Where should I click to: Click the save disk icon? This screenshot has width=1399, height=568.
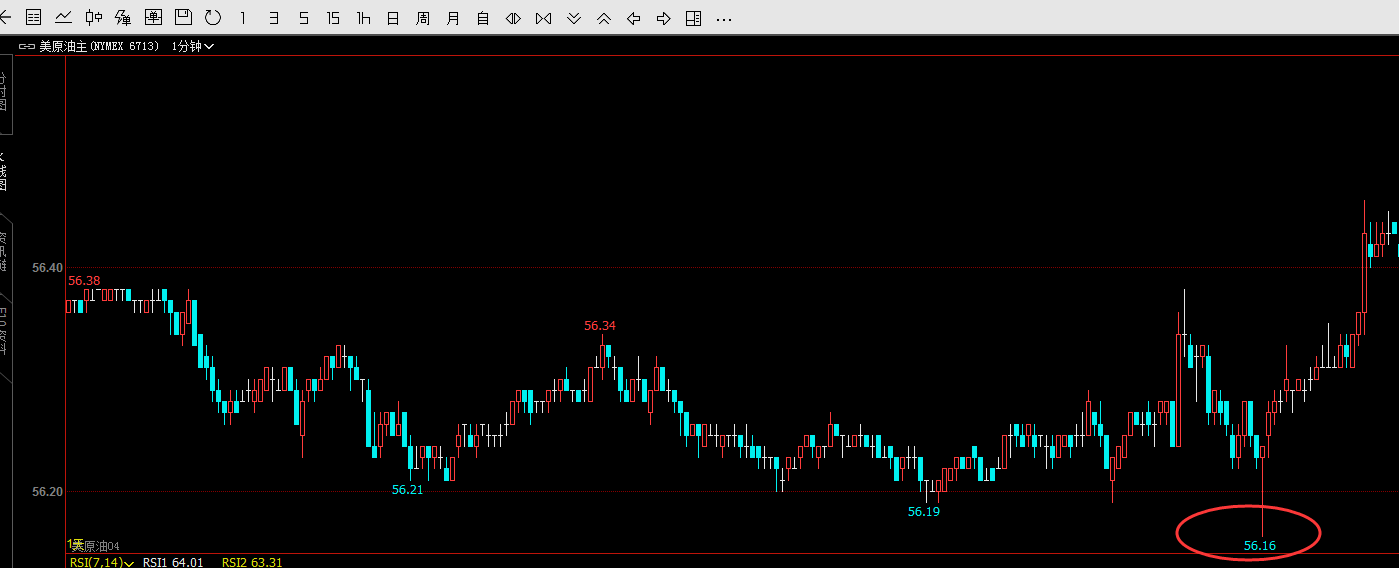[183, 18]
